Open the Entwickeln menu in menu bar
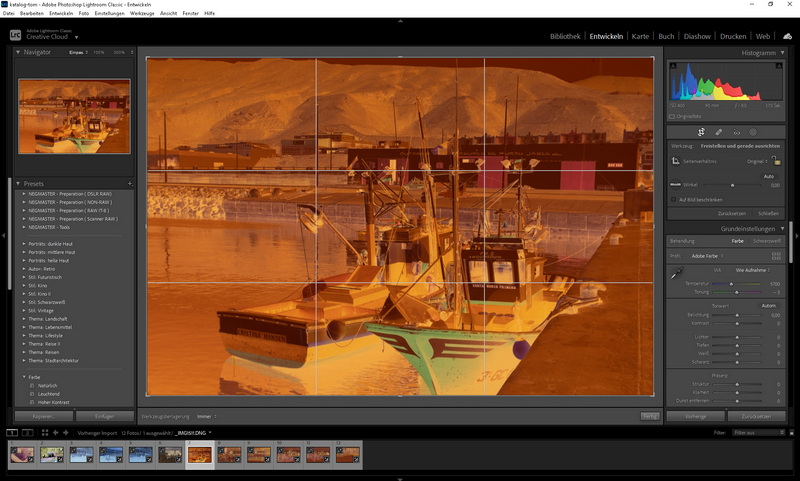The height and width of the screenshot is (481, 800). (x=61, y=13)
